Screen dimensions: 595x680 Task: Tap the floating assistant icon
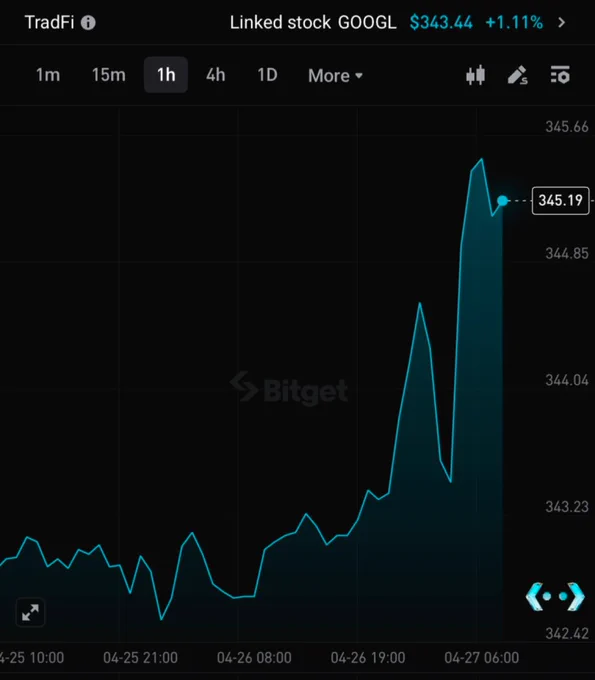point(555,597)
